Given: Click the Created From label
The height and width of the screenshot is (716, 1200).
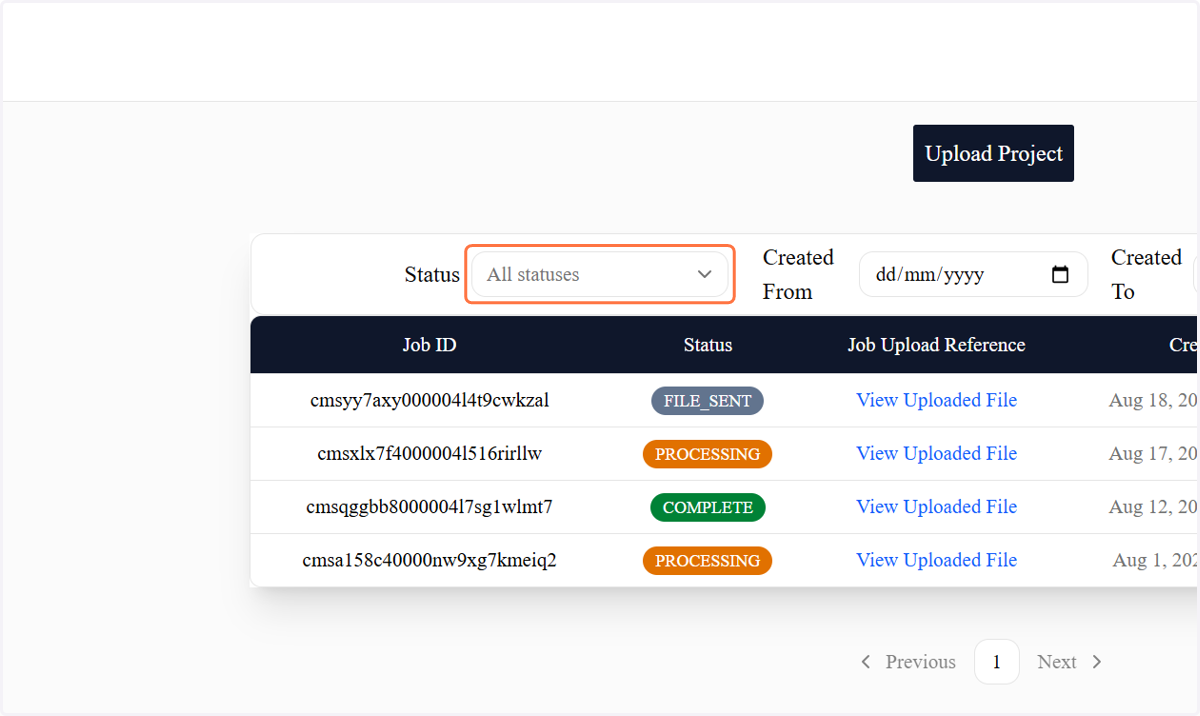Looking at the screenshot, I should (x=798, y=274).
